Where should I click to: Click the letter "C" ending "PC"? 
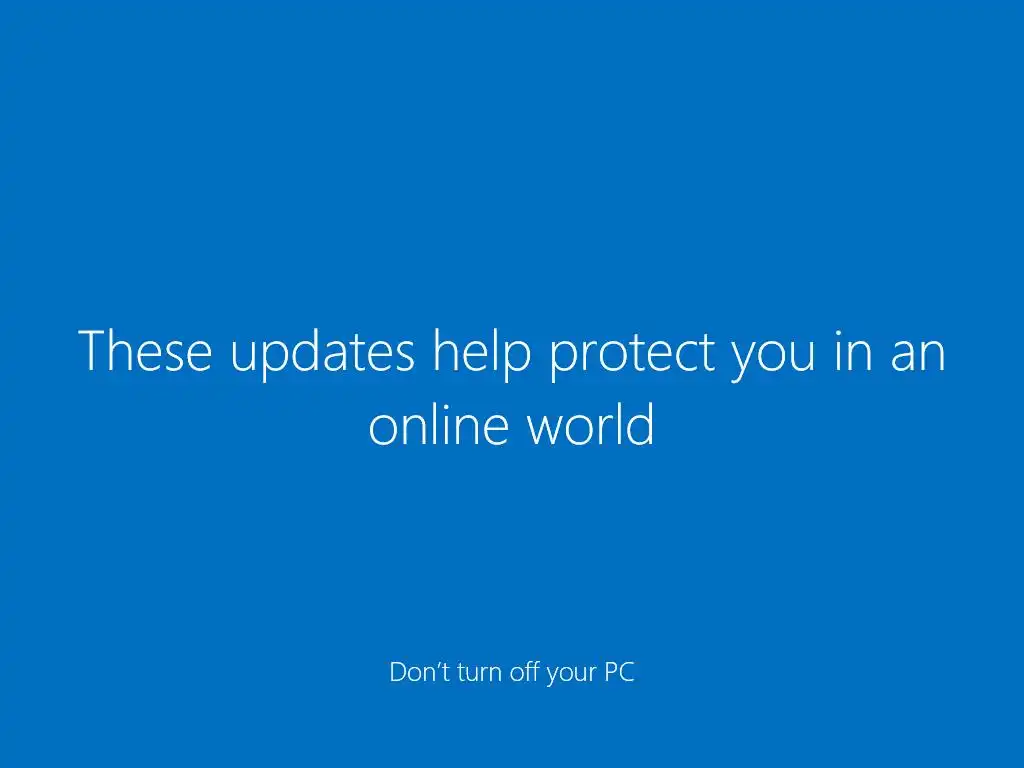point(627,672)
